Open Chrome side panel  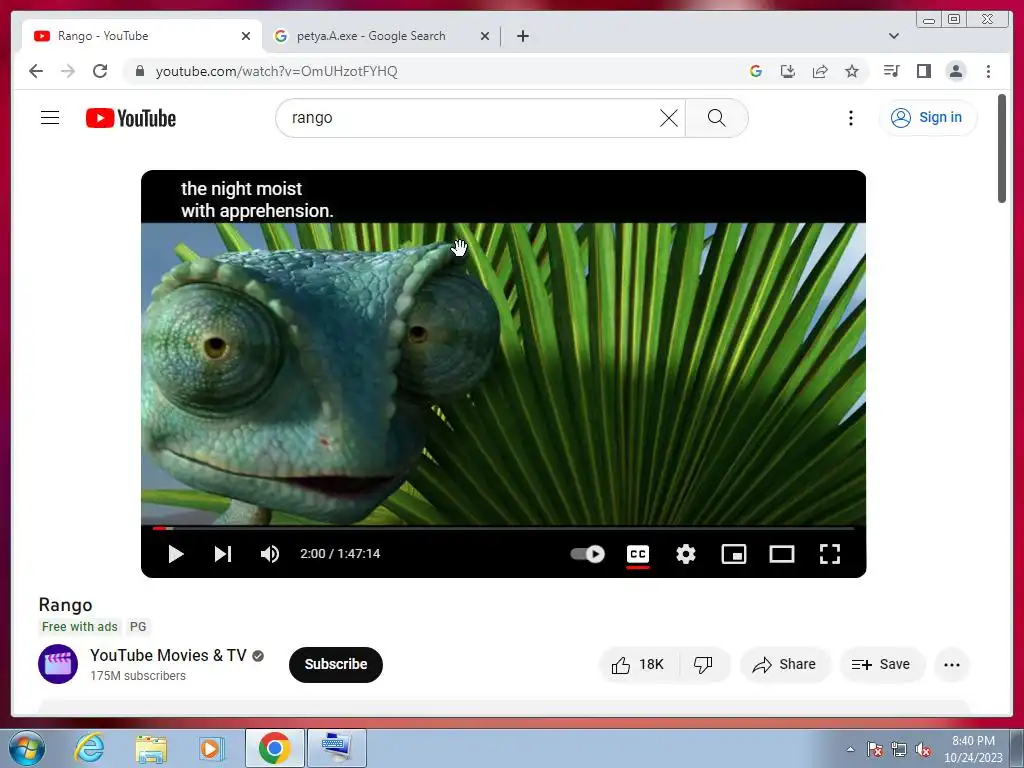(x=923, y=71)
